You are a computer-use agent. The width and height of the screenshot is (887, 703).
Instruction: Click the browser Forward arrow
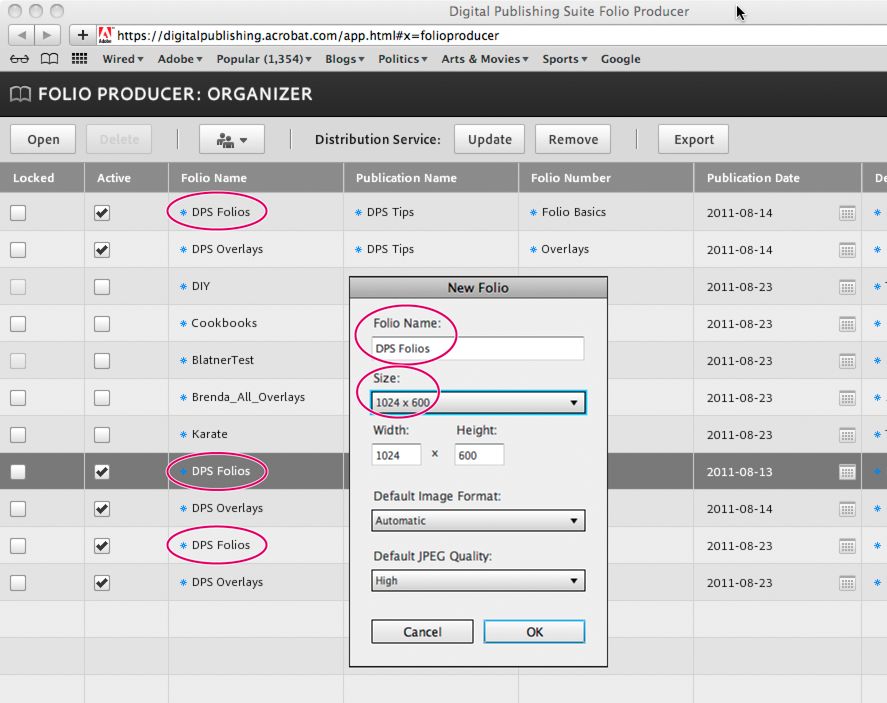click(x=48, y=35)
